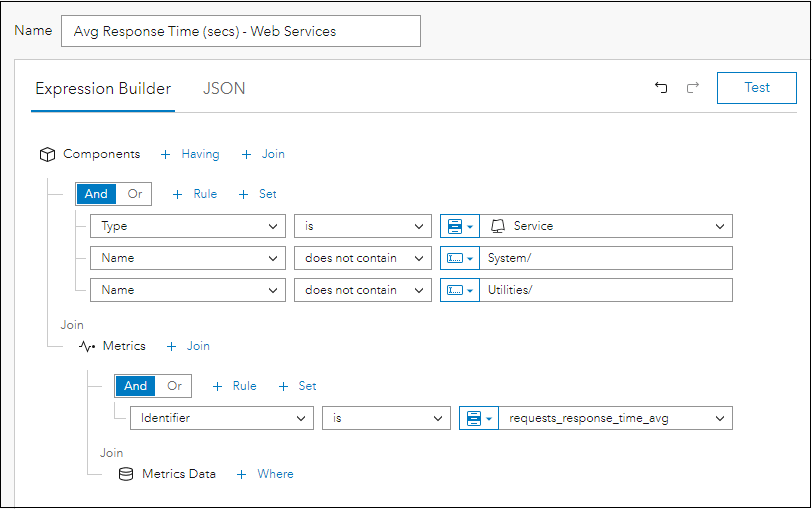Switch Components group to Or
Viewport: 812px width, 509px height.
coord(135,194)
